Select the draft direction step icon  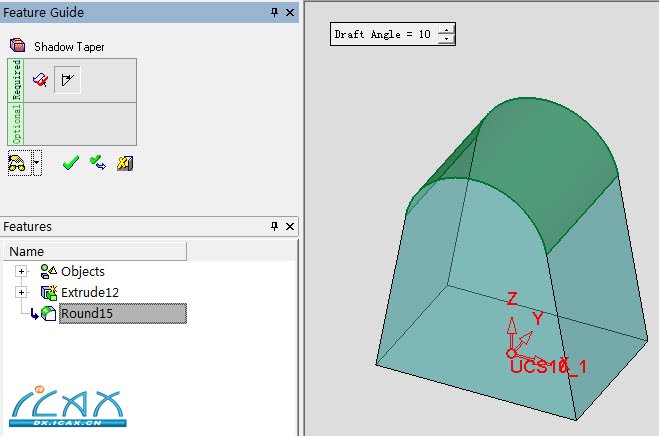[67, 80]
